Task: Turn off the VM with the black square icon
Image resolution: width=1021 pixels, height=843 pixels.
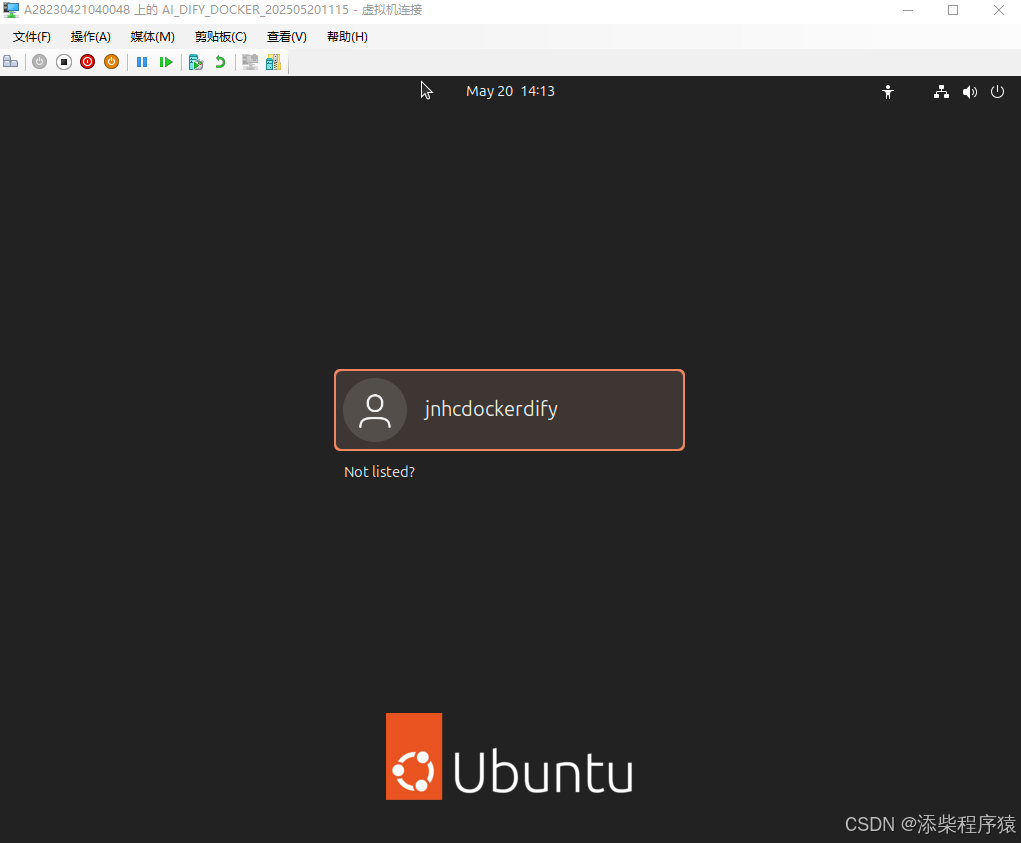Action: point(64,62)
